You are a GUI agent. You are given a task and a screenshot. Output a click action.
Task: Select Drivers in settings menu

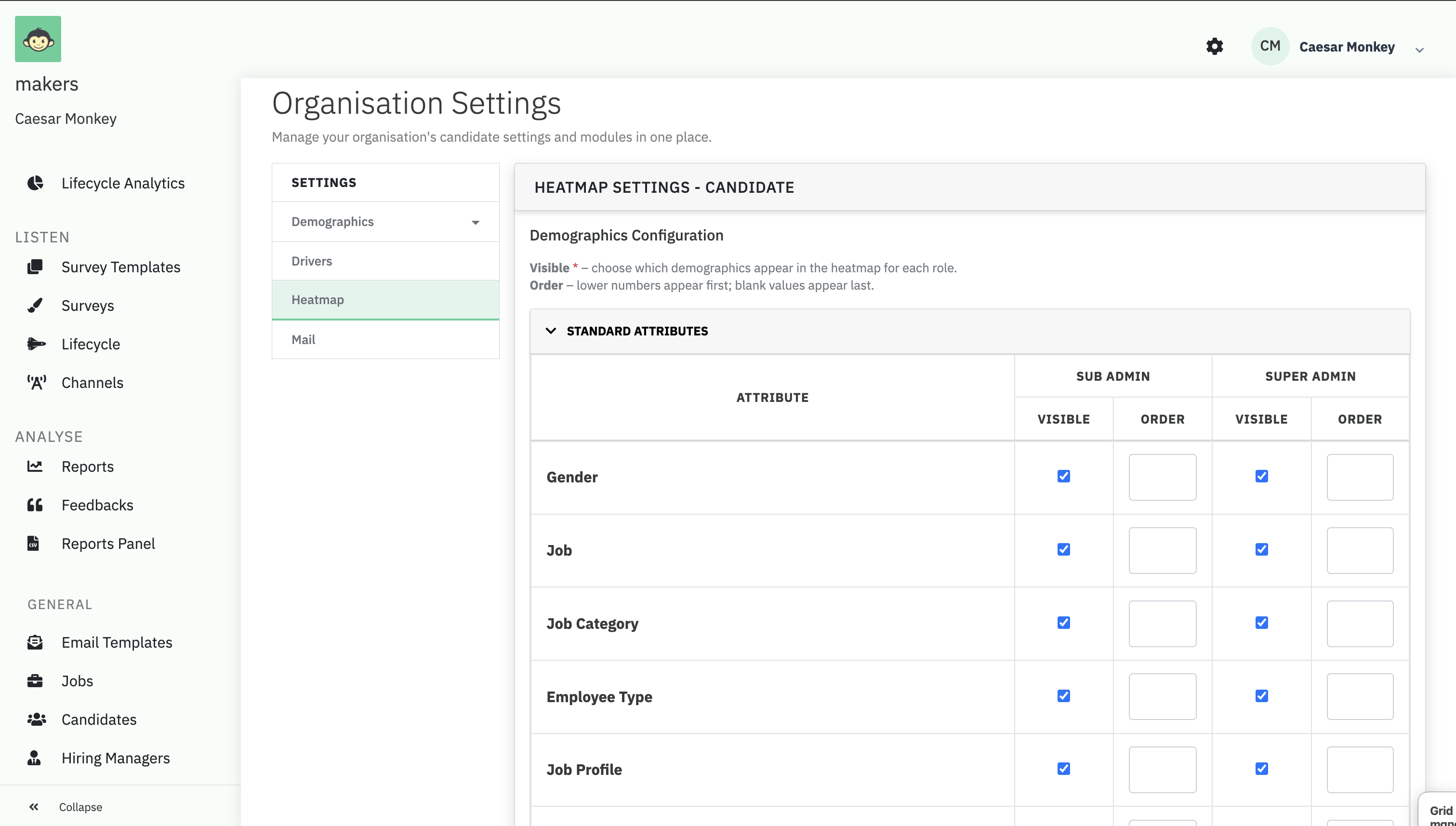[386, 261]
